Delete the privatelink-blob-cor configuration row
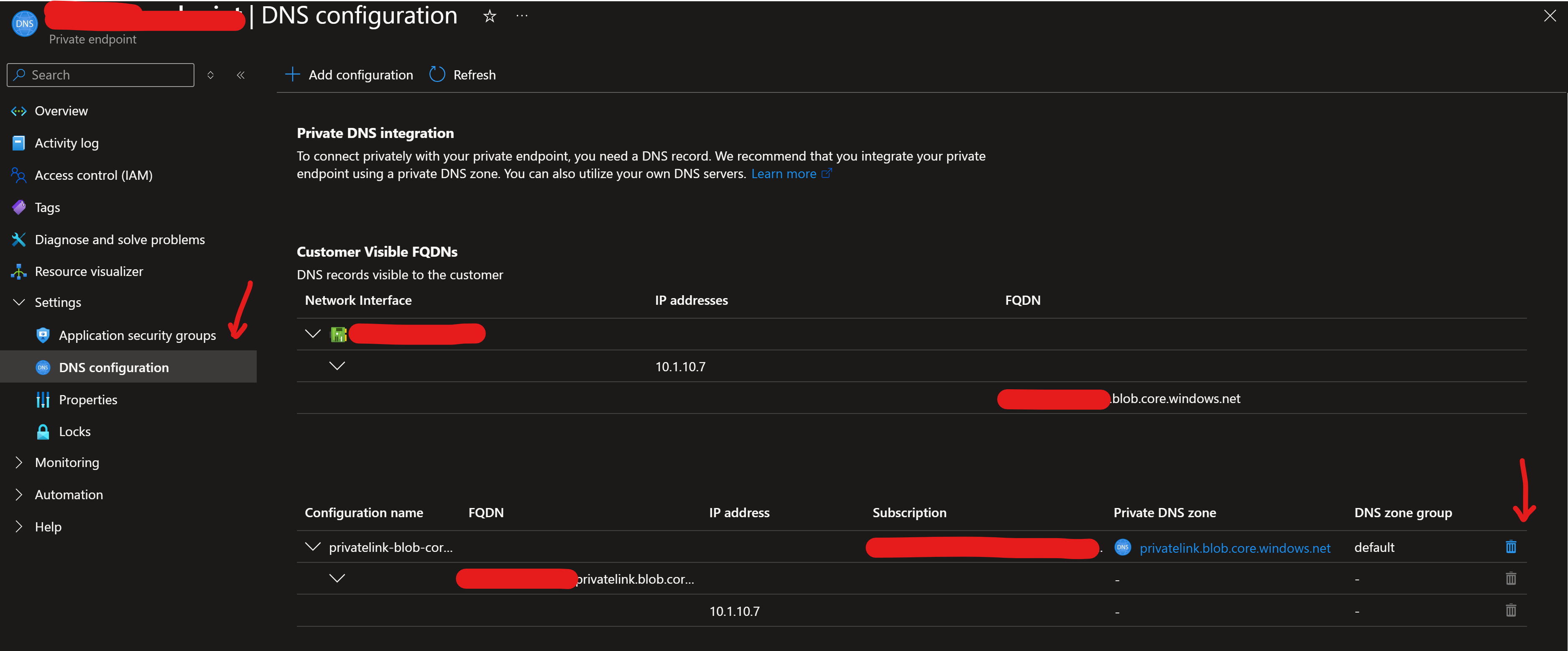Screen dimensions: 1568x651 (1512, 547)
